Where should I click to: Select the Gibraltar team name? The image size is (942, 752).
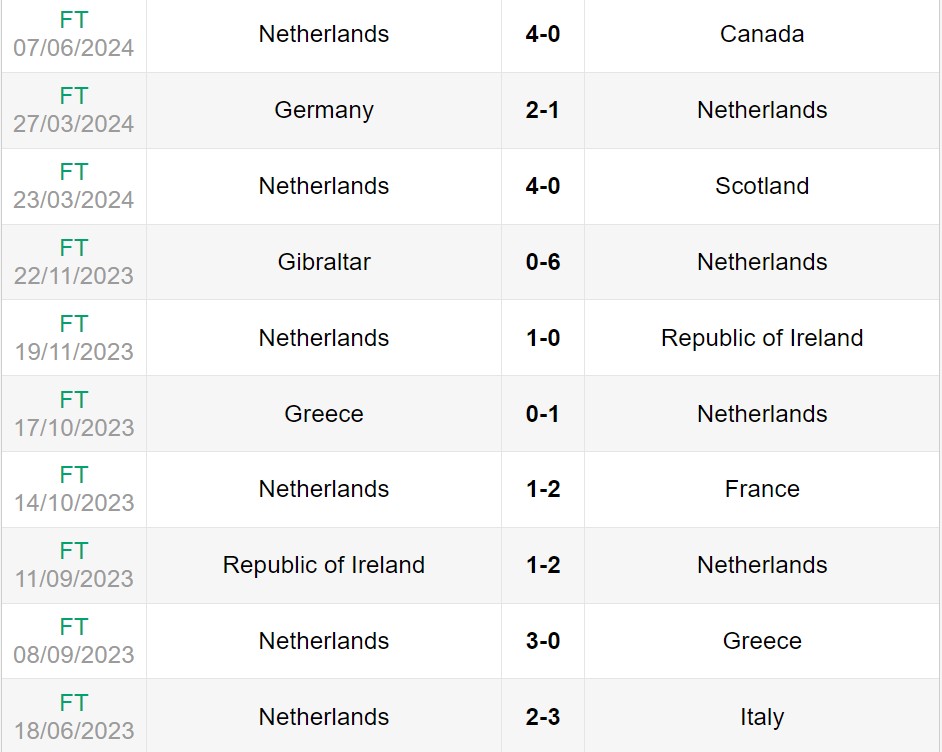click(x=324, y=262)
